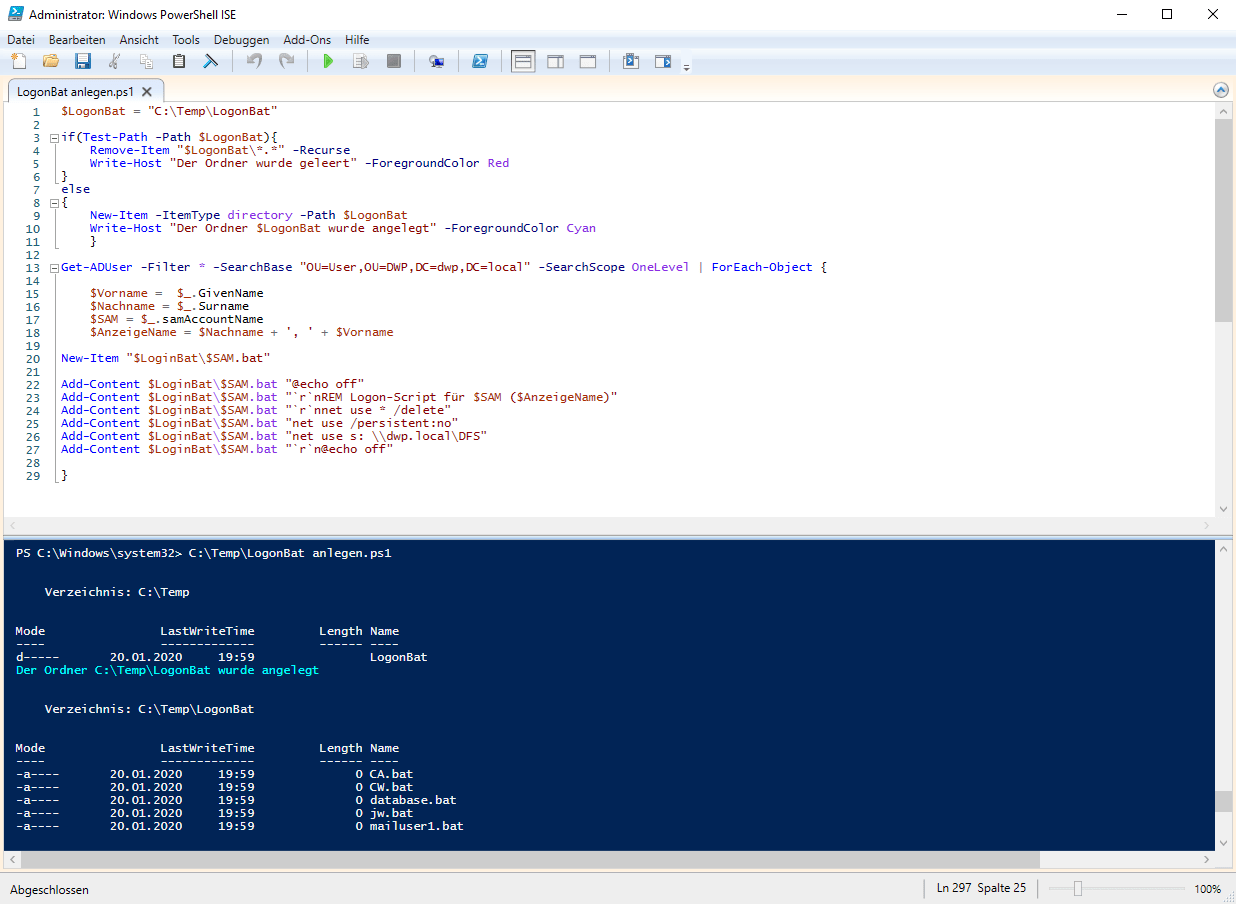Save the script with the disk icon

82,62
